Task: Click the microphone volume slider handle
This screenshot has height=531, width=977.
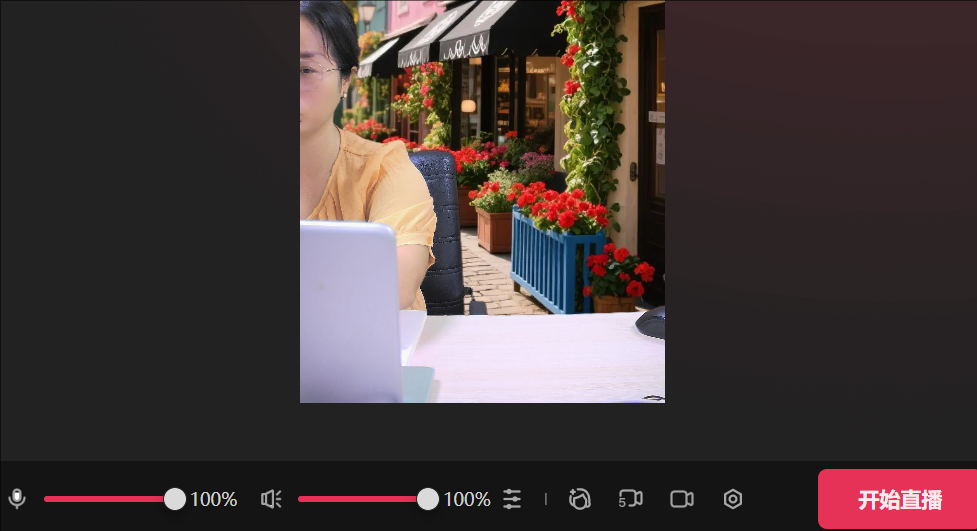Action: click(x=175, y=499)
